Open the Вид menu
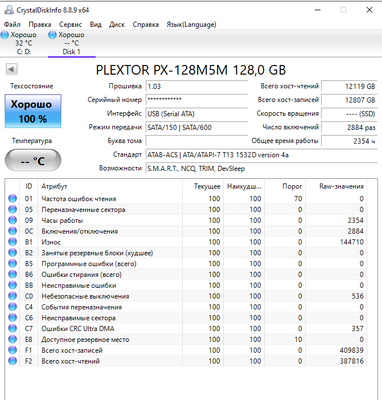382x400 pixels. (96, 24)
